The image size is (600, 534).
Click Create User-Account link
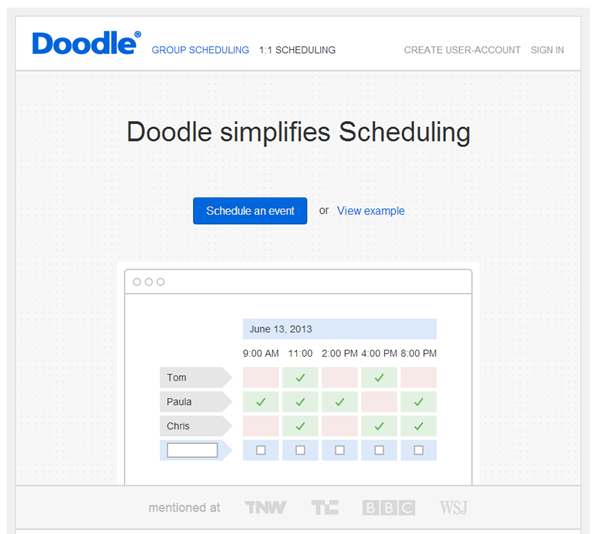click(462, 50)
